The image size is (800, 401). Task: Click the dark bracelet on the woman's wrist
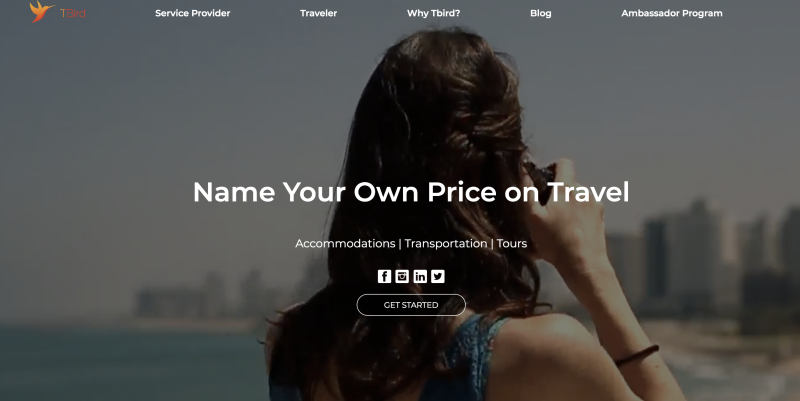tap(637, 355)
